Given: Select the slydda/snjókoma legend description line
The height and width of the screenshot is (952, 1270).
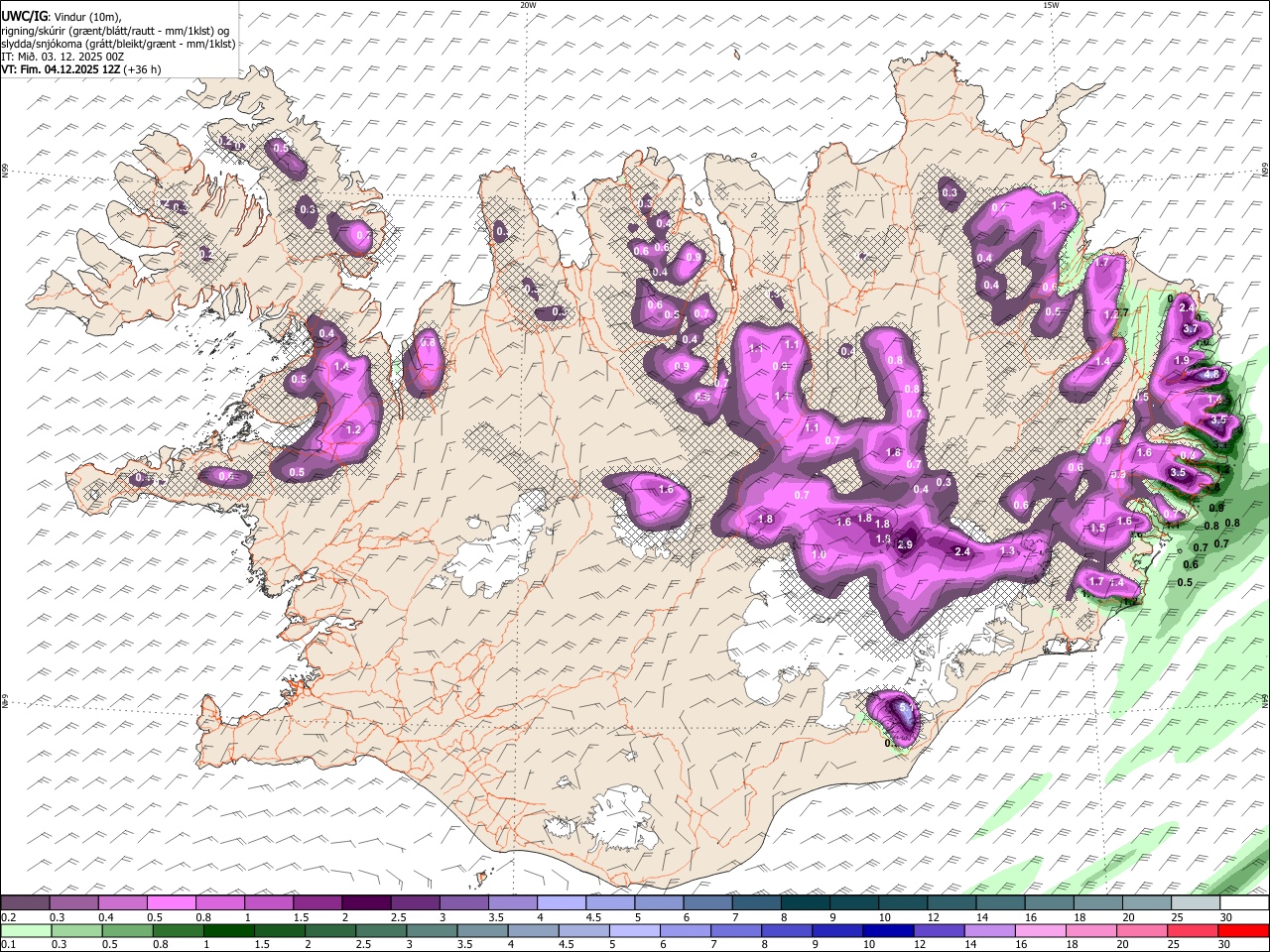Looking at the screenshot, I should tap(118, 44).
